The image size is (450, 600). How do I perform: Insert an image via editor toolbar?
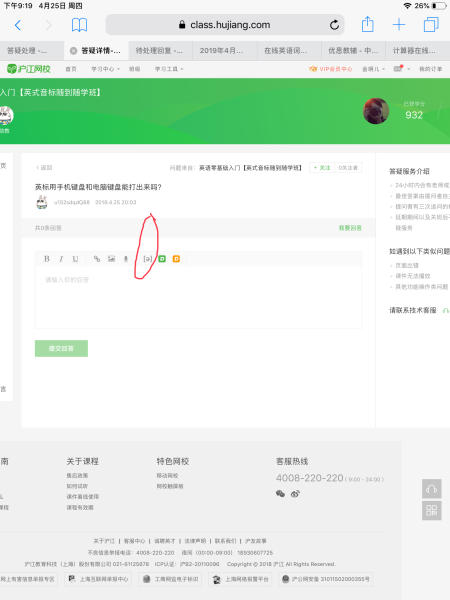click(x=111, y=259)
